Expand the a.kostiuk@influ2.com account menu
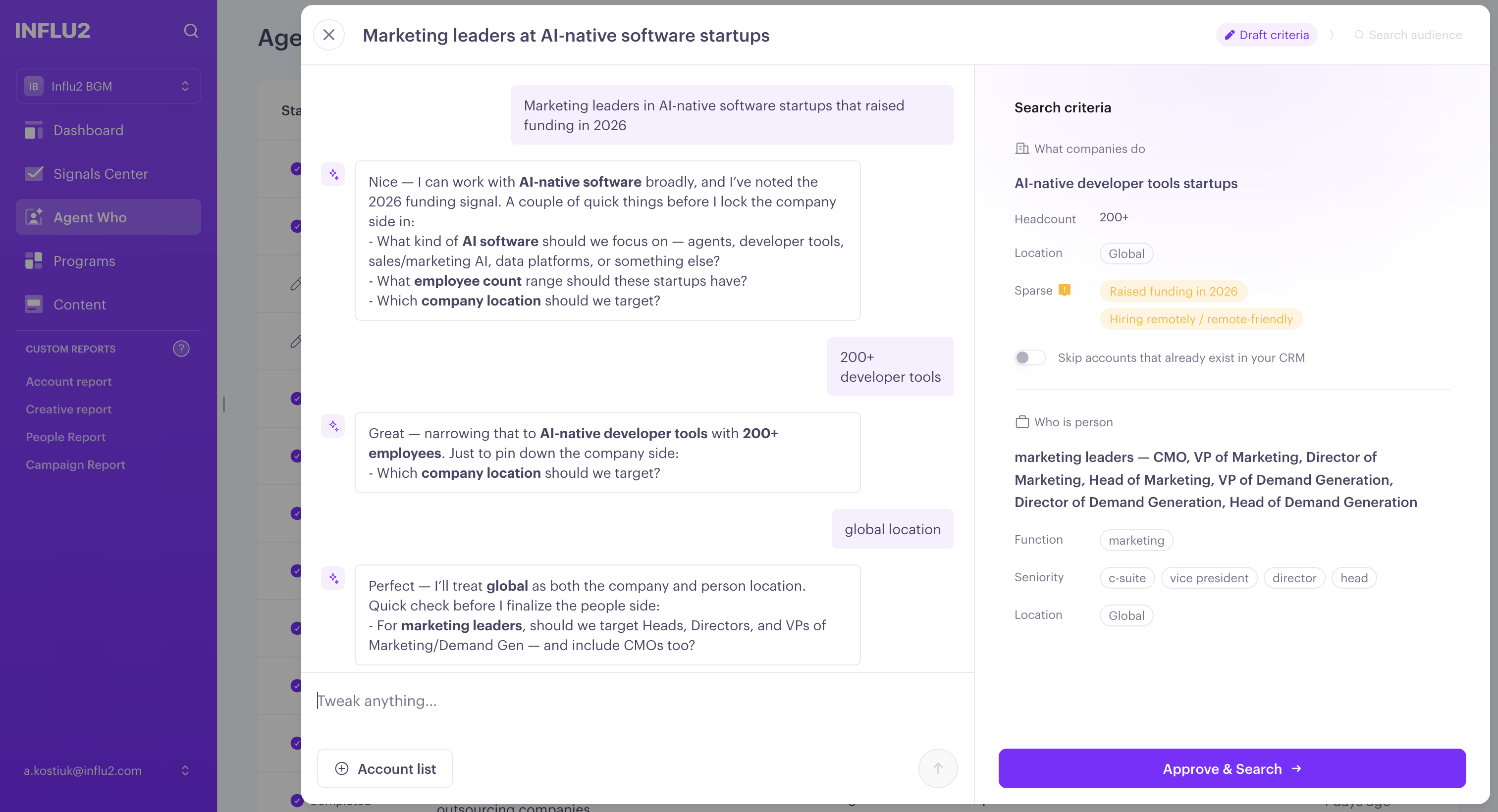1498x812 pixels. click(108, 770)
